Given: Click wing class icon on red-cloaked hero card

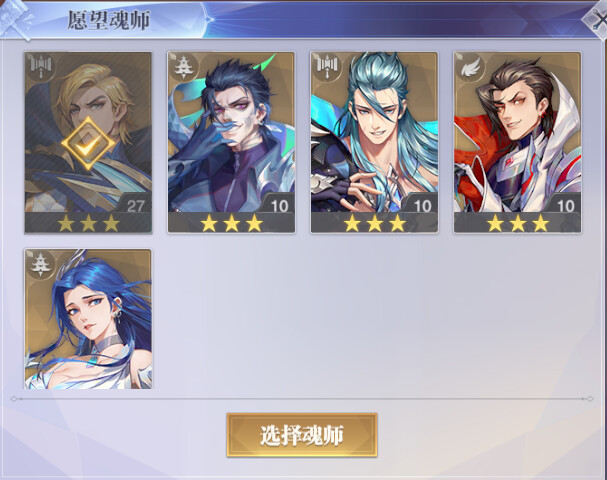Looking at the screenshot, I should (471, 67).
